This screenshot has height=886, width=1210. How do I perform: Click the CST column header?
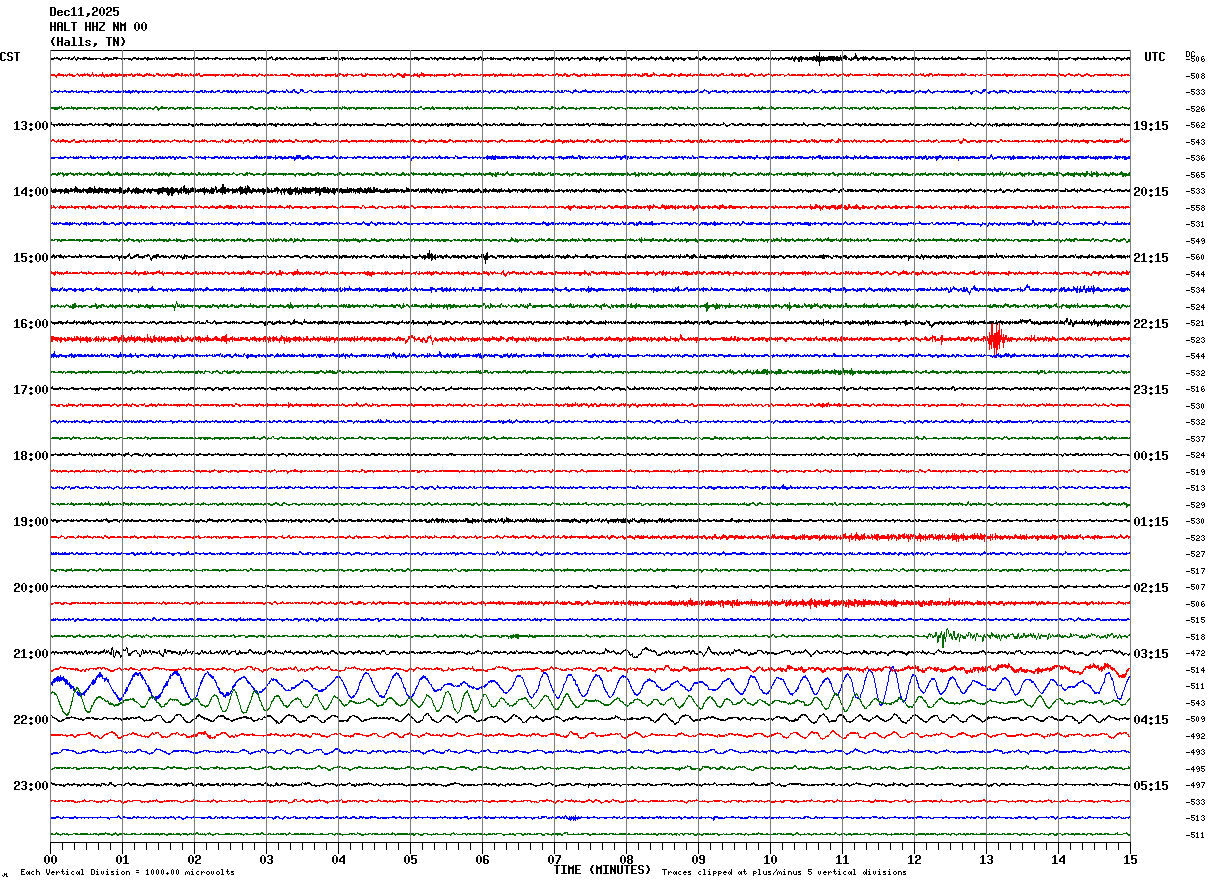click(x=10, y=57)
